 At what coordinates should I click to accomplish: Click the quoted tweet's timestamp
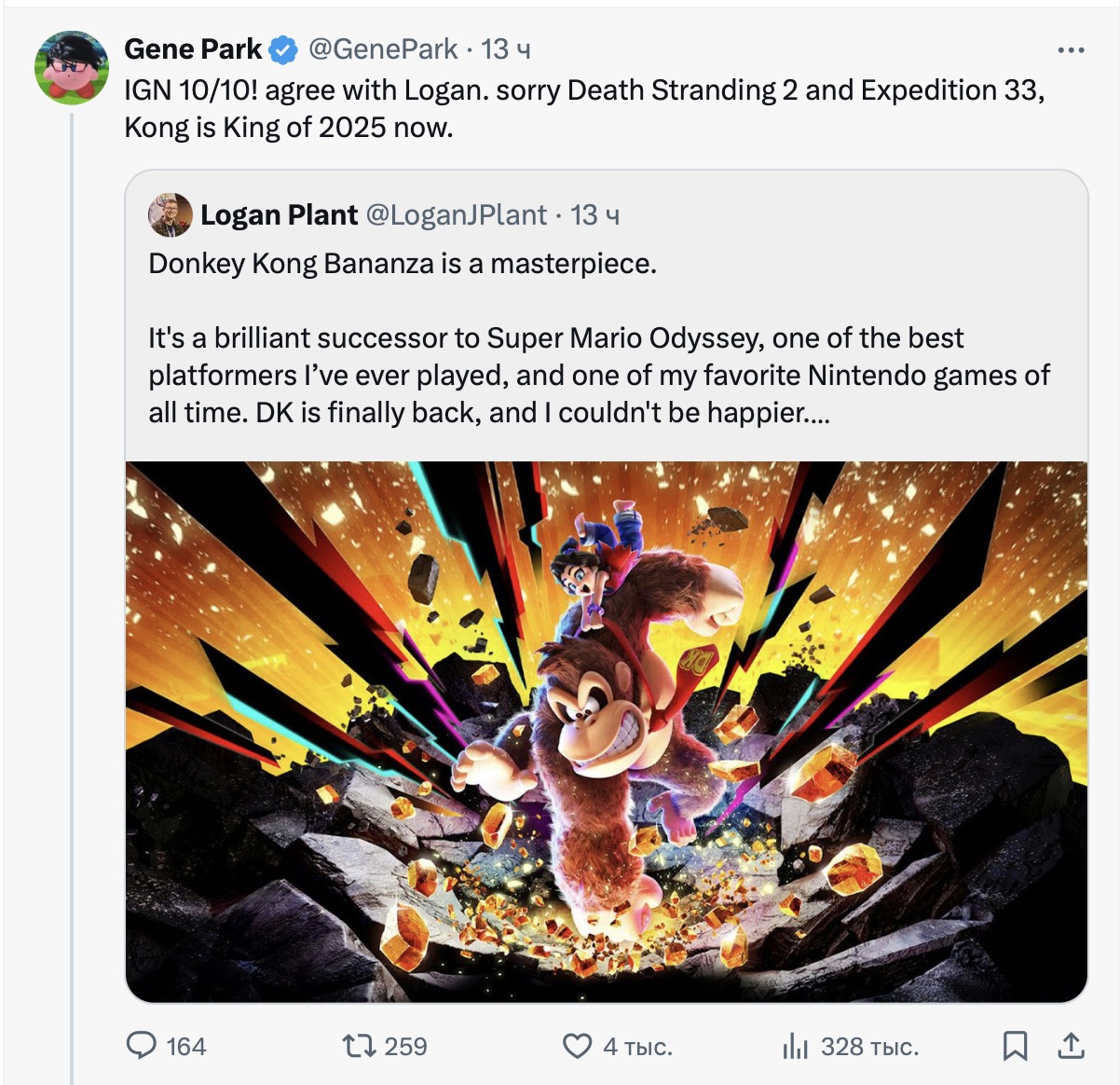tap(595, 215)
